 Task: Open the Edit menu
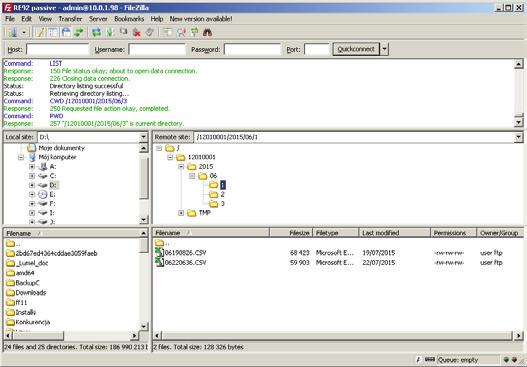point(26,19)
